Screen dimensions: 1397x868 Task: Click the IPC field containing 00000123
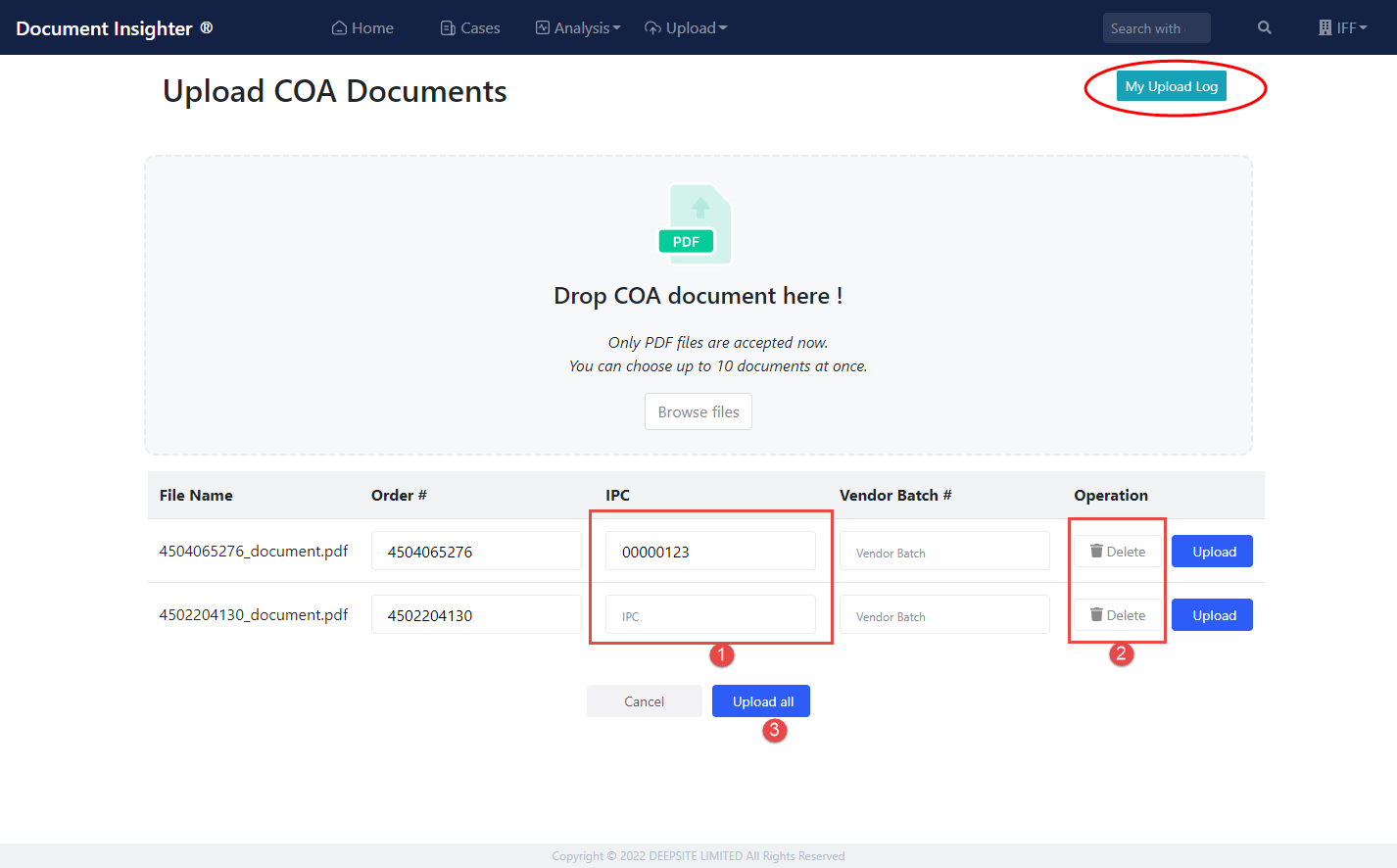[710, 552]
